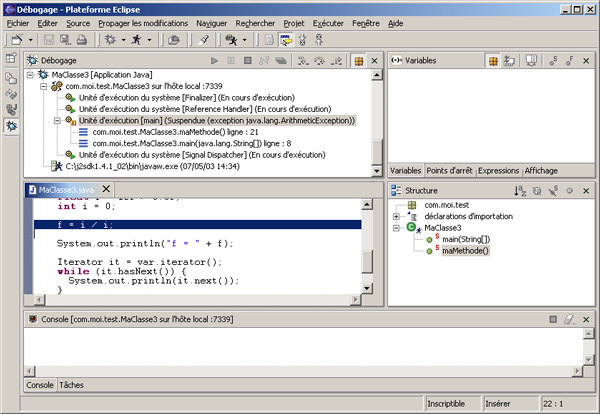
Task: Clear the console output
Action: pyautogui.click(x=568, y=319)
